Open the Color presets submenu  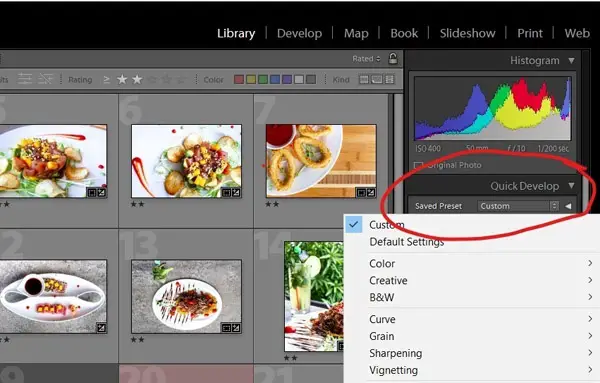click(x=472, y=264)
